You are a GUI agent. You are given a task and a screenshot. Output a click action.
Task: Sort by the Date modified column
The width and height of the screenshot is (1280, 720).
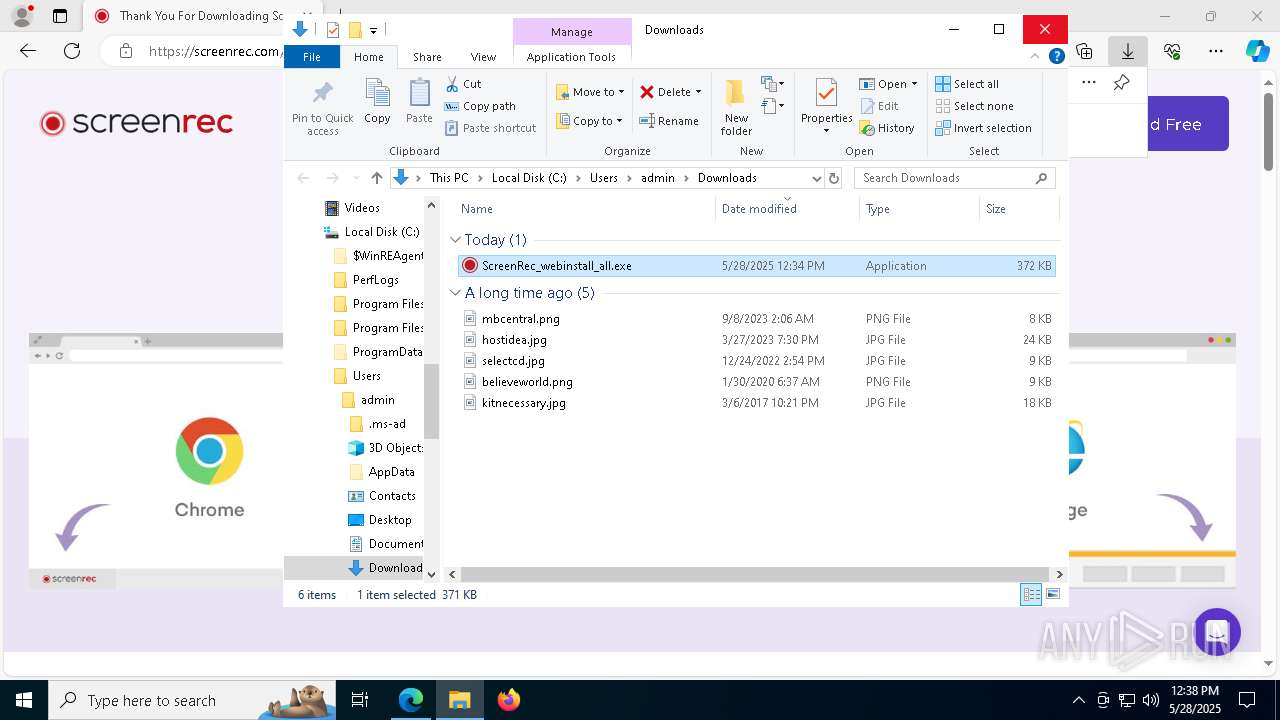click(787, 209)
